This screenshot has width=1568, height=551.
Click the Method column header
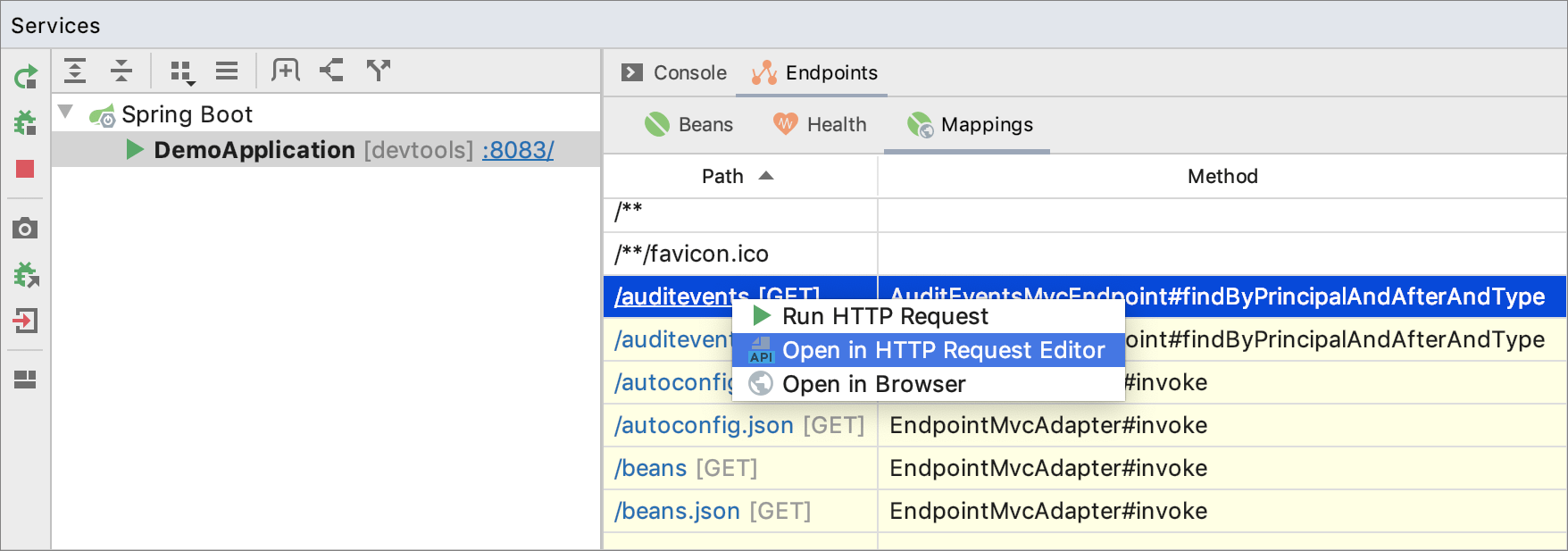coord(1222,176)
